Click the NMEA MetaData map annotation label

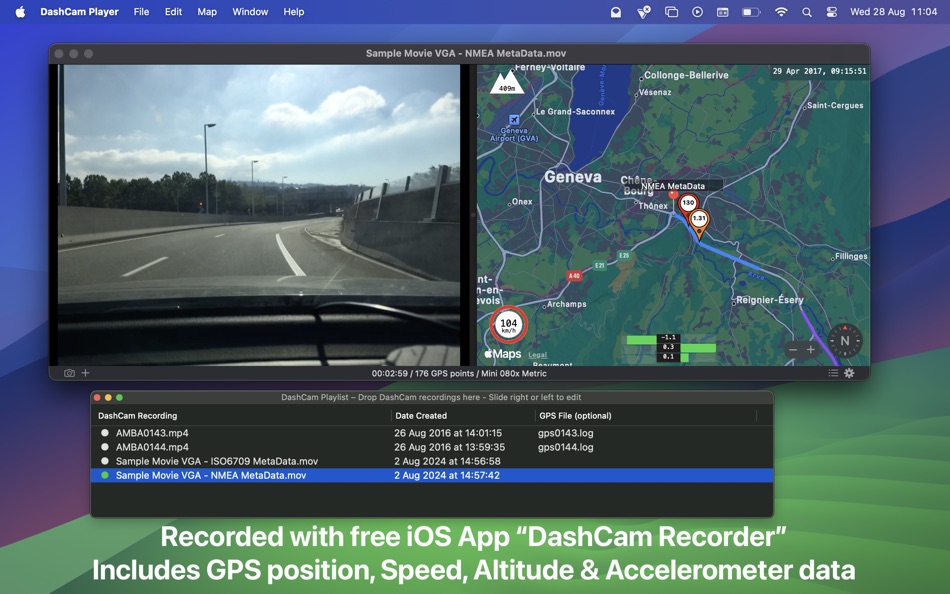coord(673,186)
